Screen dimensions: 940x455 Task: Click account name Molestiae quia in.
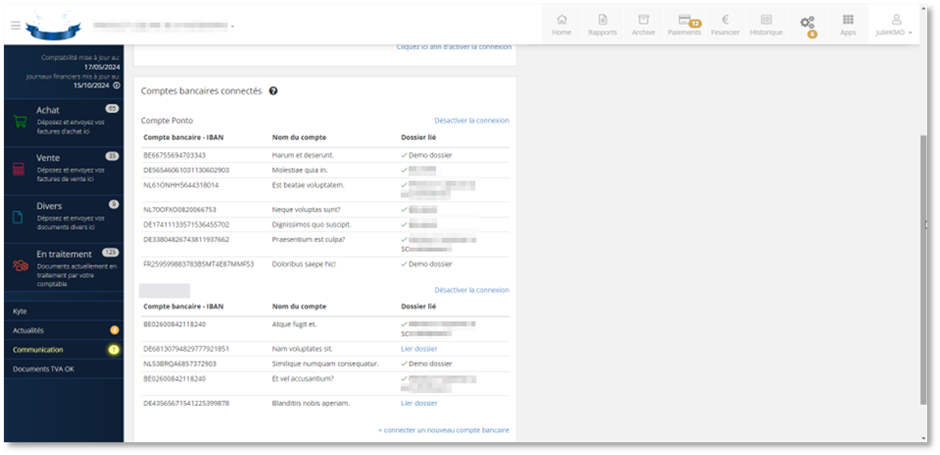300,170
